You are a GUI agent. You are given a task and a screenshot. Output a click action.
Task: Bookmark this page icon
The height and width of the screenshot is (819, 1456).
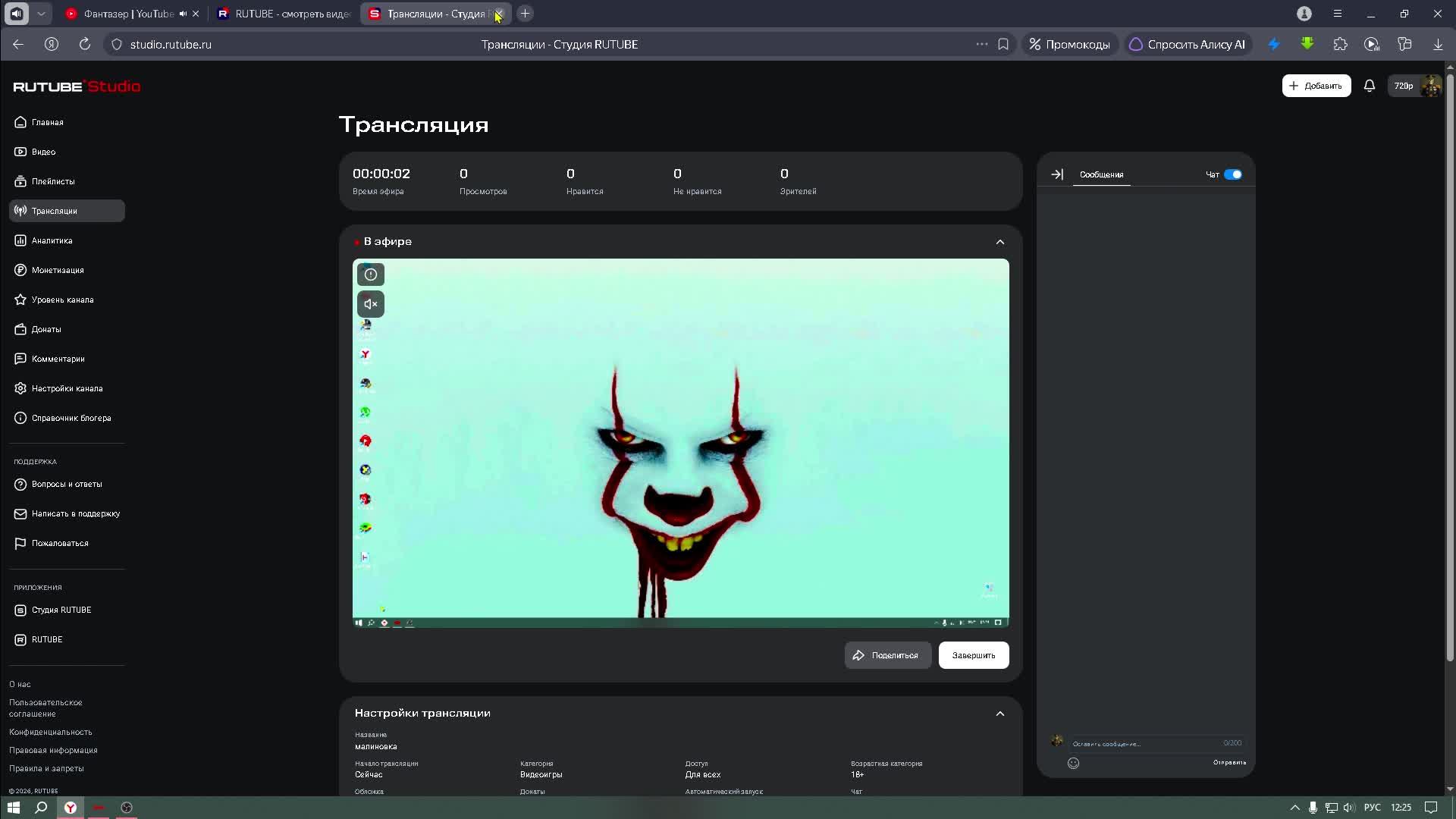[x=1003, y=45]
